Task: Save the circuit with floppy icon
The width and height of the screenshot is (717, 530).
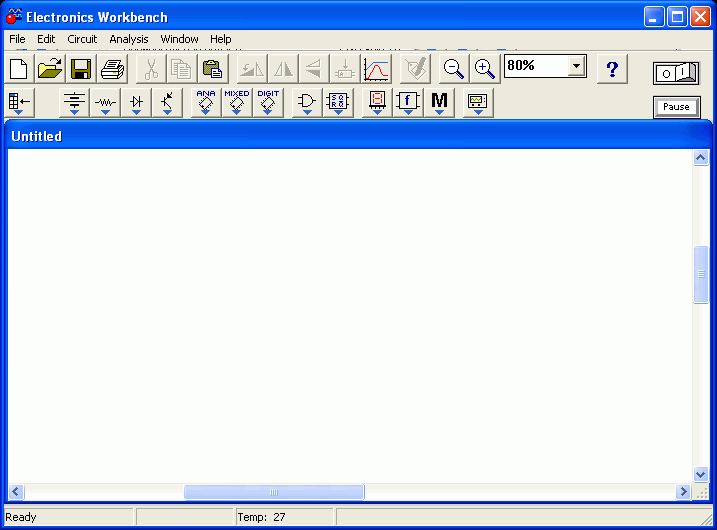Action: tap(81, 69)
